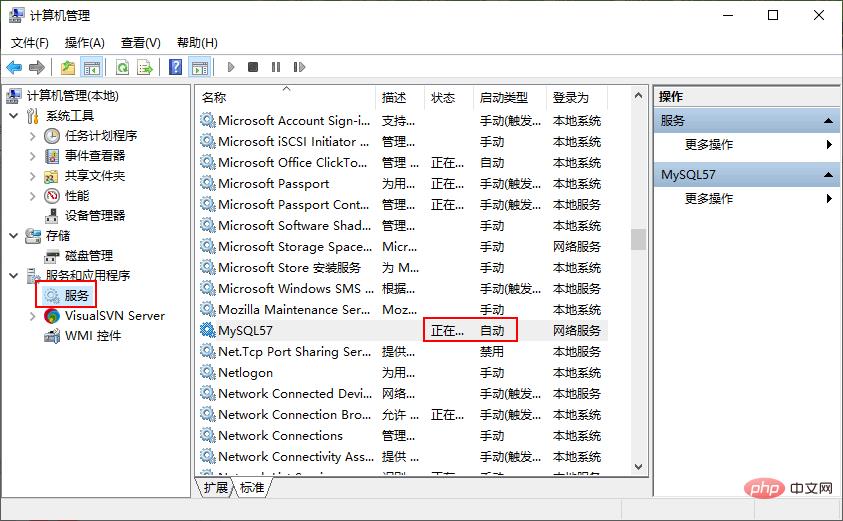Viewport: 843px width, 521px height.
Task: Click the Refresh toolbar icon
Action: pos(122,67)
